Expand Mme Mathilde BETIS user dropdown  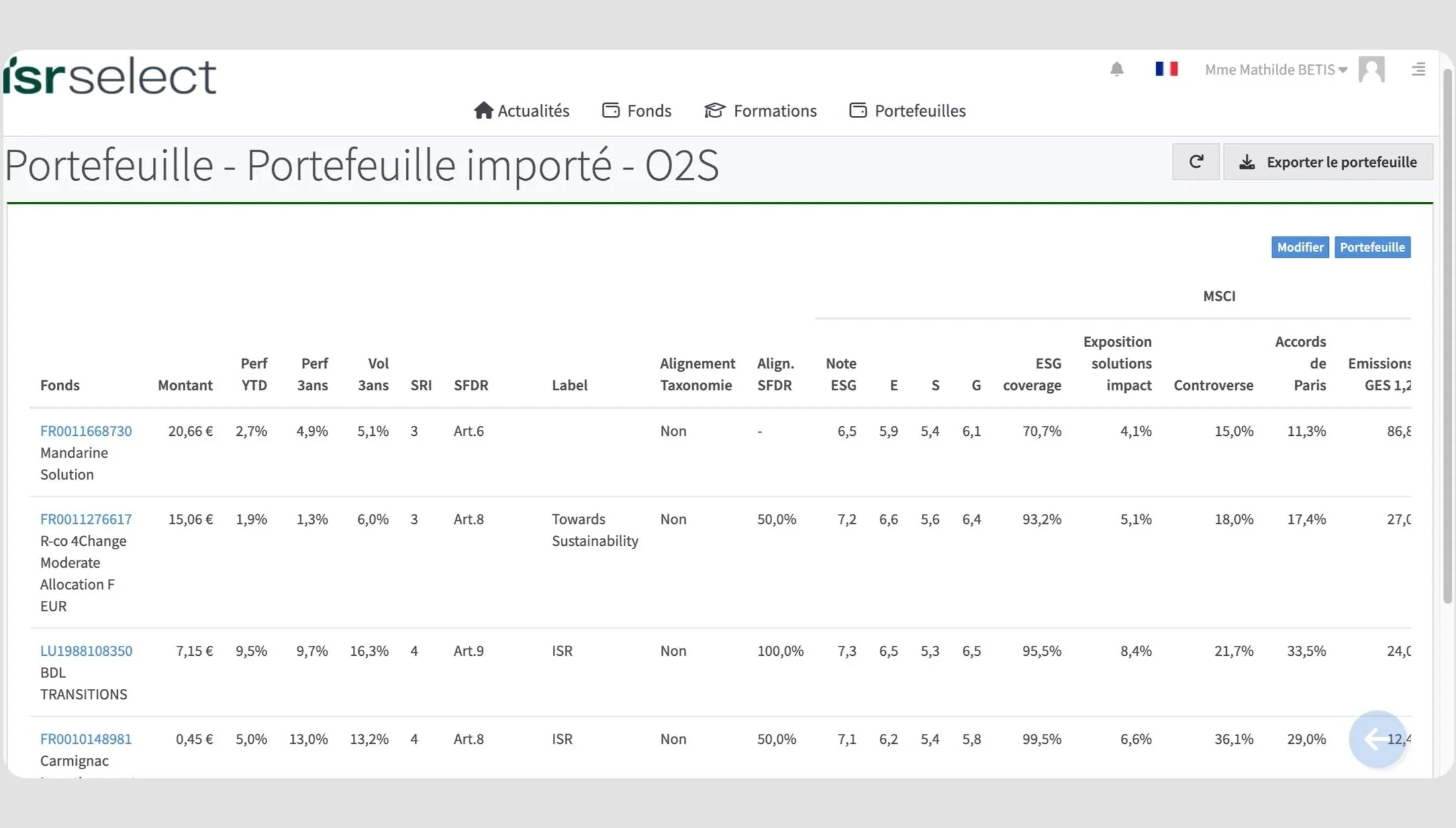point(1276,70)
